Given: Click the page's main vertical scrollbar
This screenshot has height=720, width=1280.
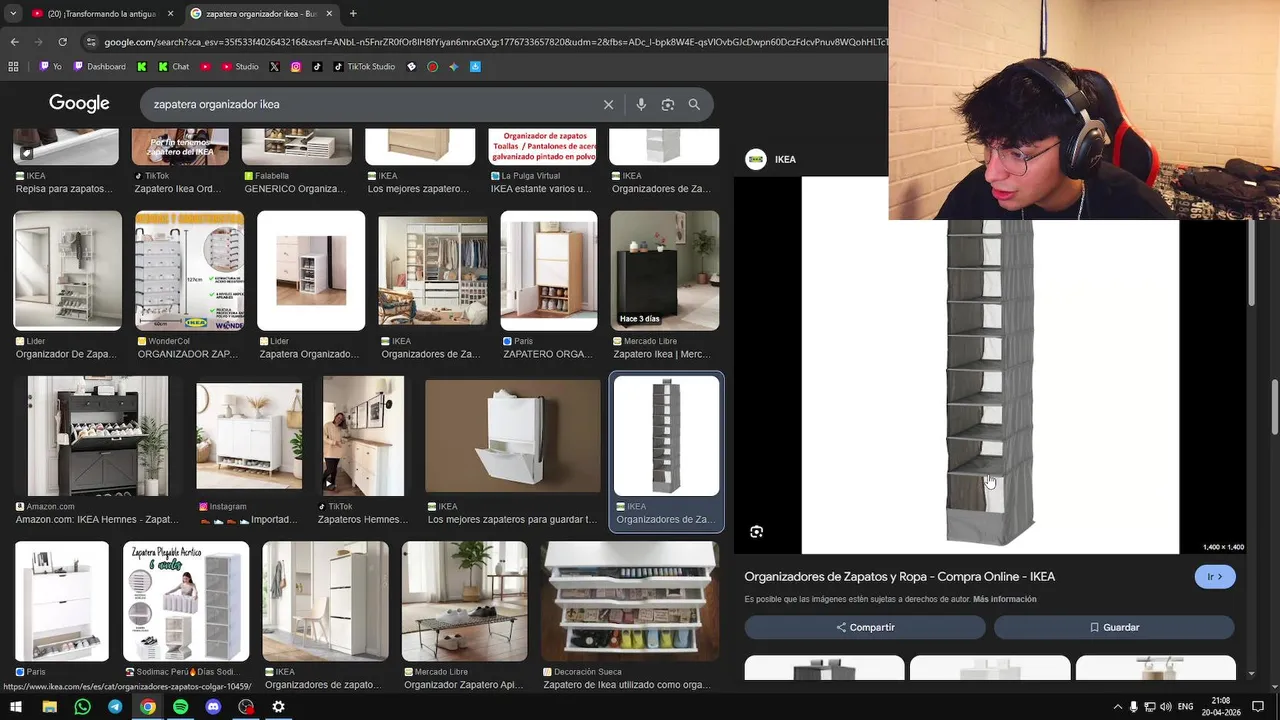Looking at the screenshot, I should pyautogui.click(x=1274, y=407).
